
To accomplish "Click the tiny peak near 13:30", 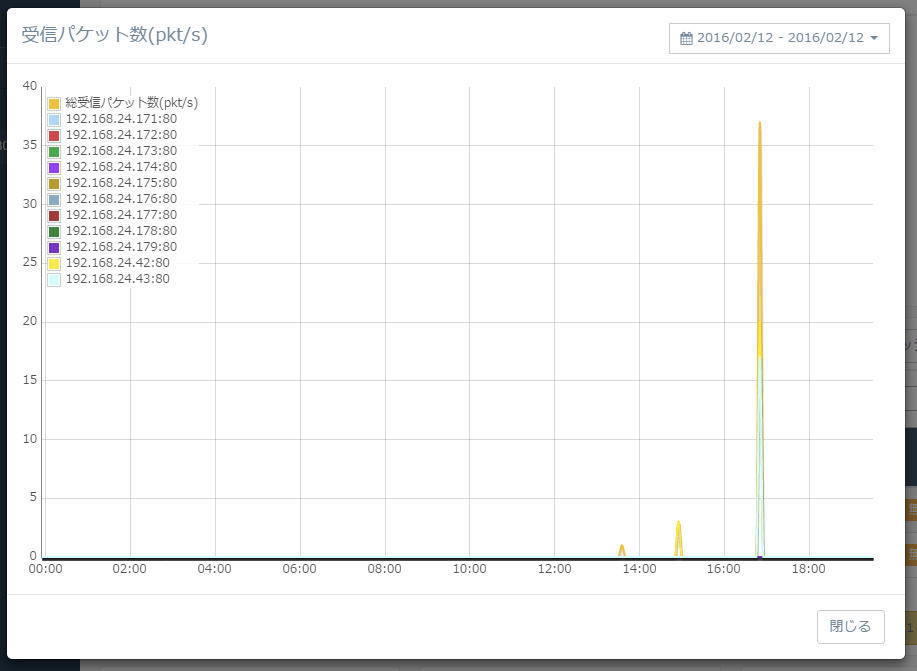I will 622,547.
